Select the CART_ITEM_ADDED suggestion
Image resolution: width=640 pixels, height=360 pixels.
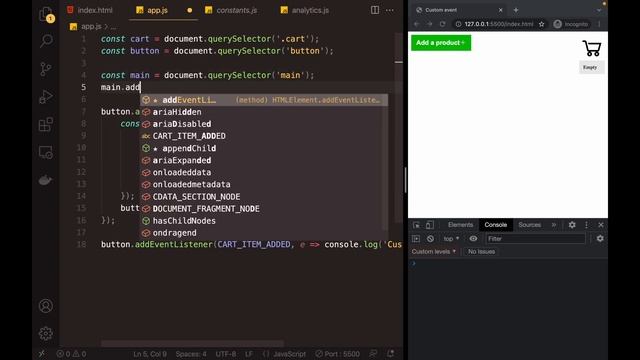(264, 136)
